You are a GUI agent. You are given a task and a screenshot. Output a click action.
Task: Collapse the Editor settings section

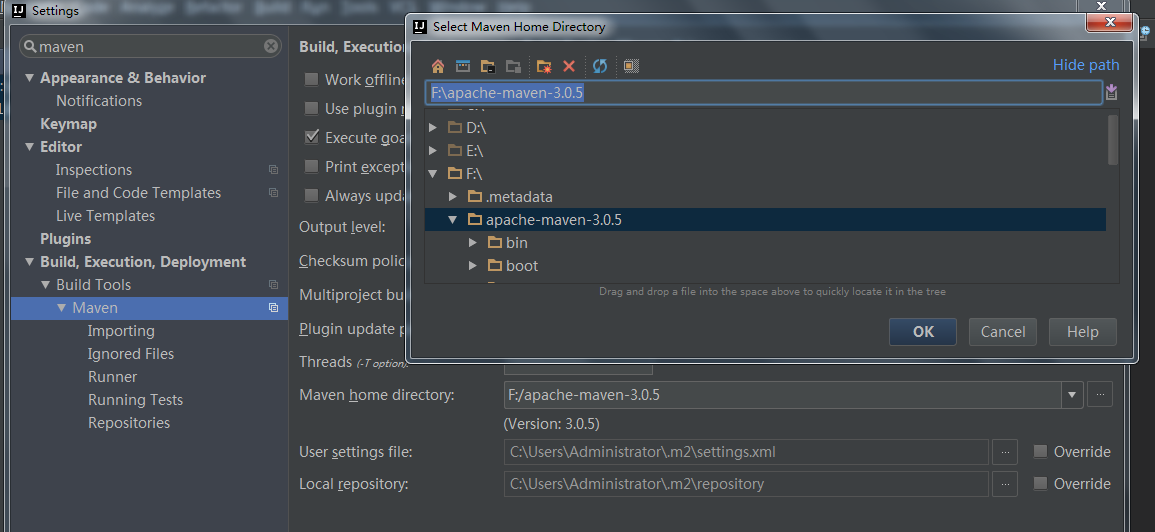coord(29,147)
